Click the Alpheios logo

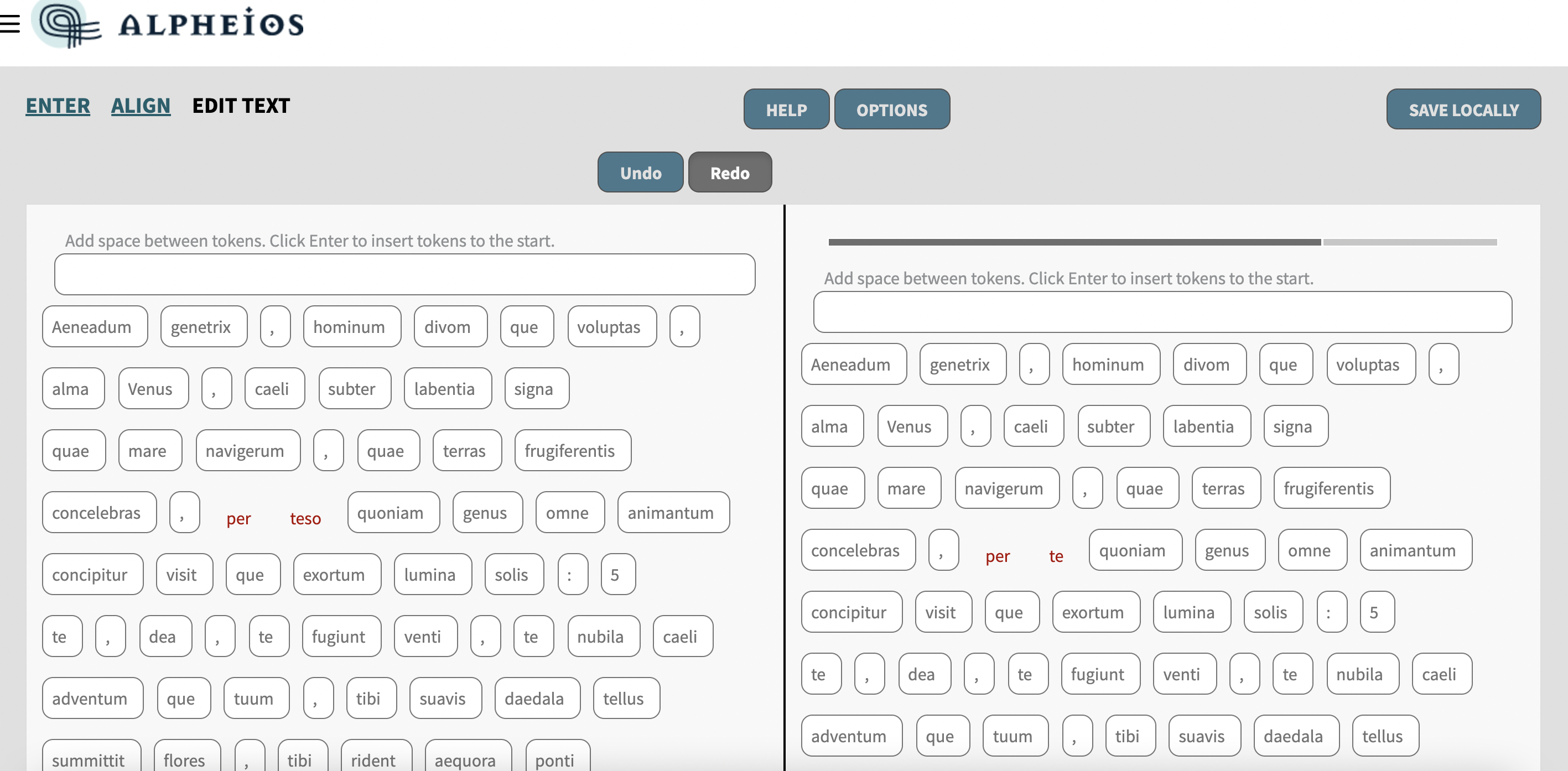click(170, 24)
